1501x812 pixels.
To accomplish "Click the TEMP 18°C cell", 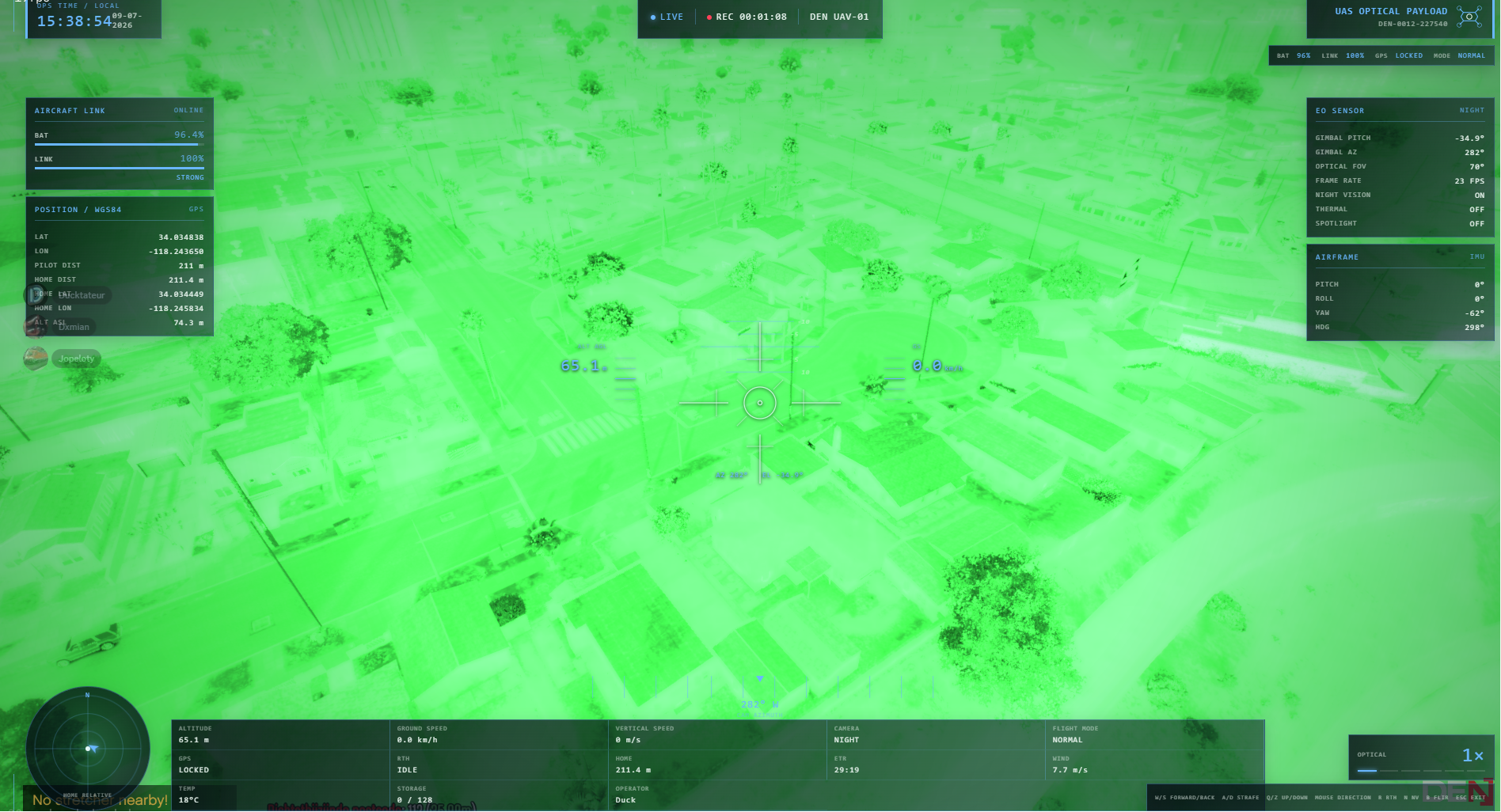I will pos(281,795).
